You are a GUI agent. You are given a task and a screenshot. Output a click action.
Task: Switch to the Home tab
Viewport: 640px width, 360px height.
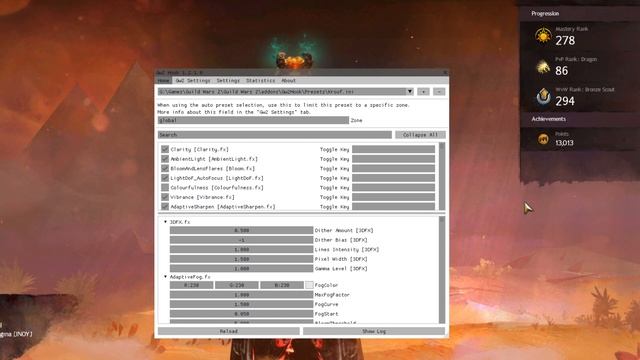click(x=164, y=80)
